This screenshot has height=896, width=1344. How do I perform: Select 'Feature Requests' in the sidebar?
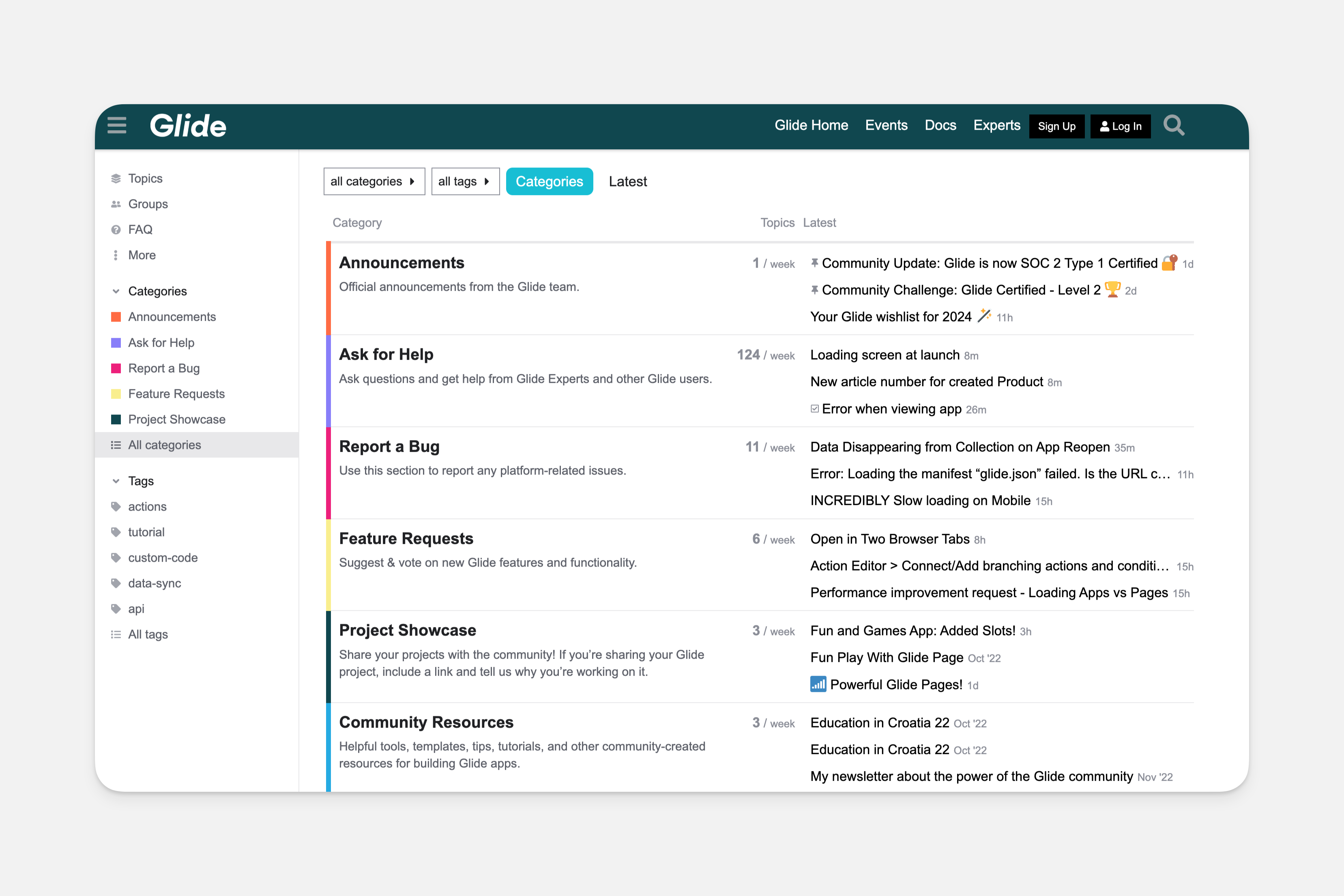176,394
